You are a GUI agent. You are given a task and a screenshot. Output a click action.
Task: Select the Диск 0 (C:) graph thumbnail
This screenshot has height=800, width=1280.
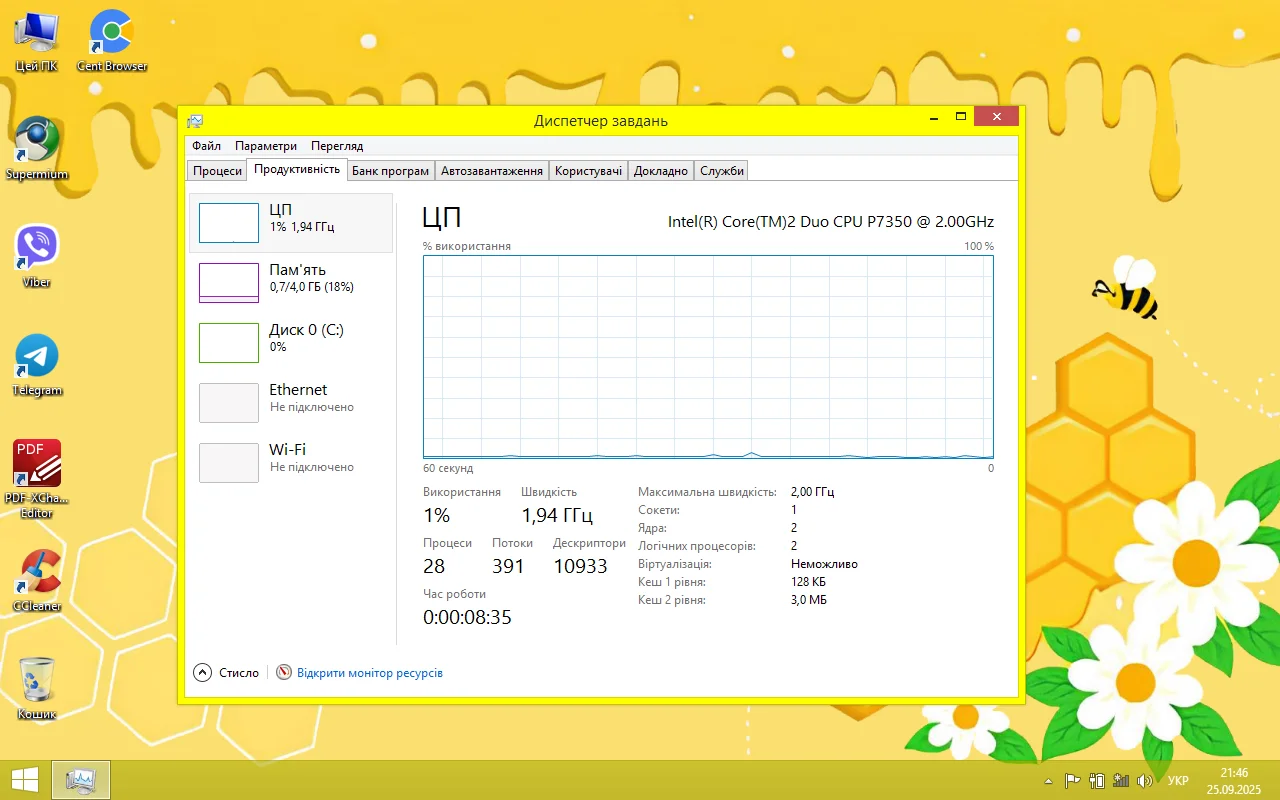coord(229,342)
